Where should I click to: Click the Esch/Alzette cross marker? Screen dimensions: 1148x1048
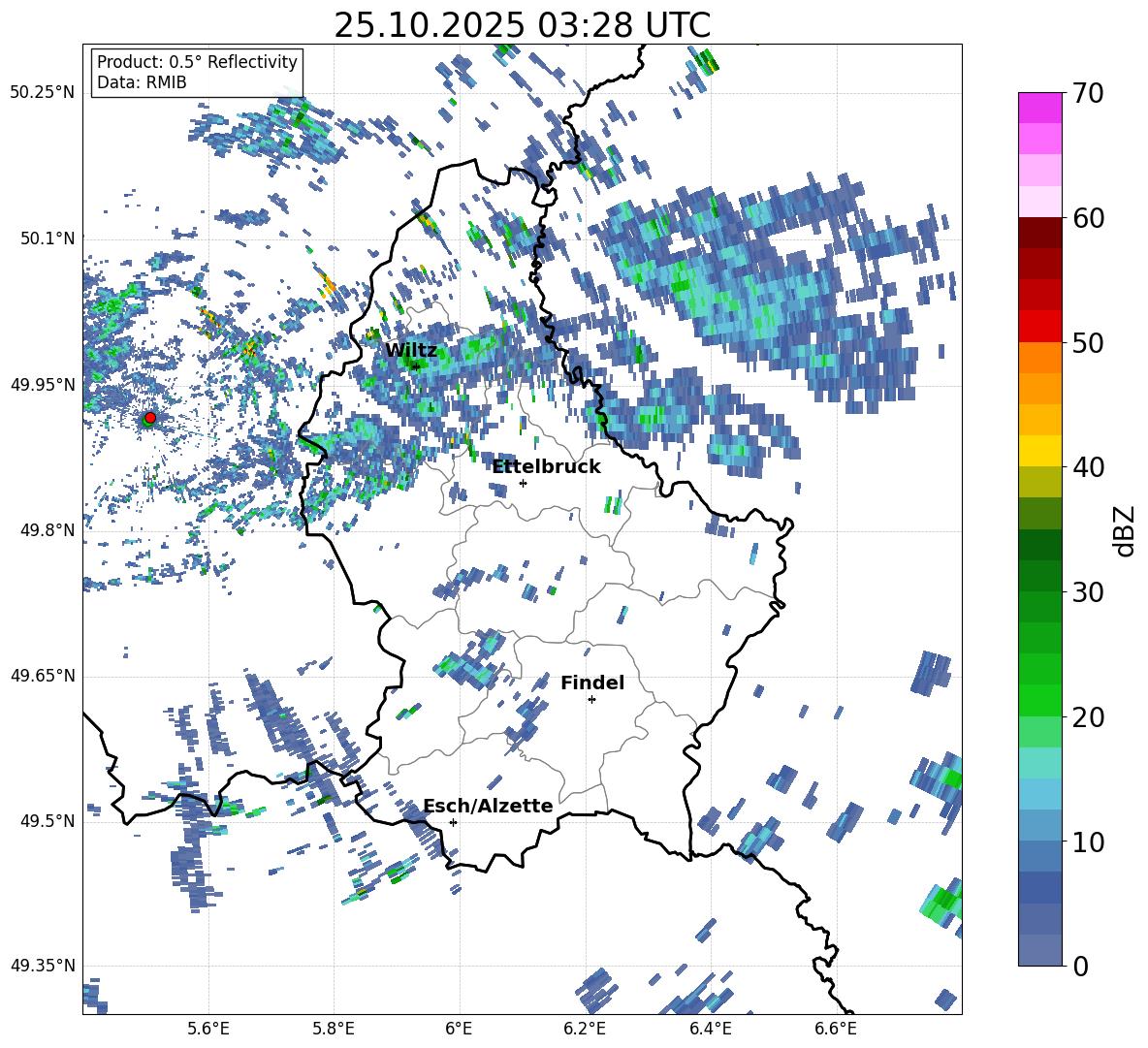coord(453,822)
